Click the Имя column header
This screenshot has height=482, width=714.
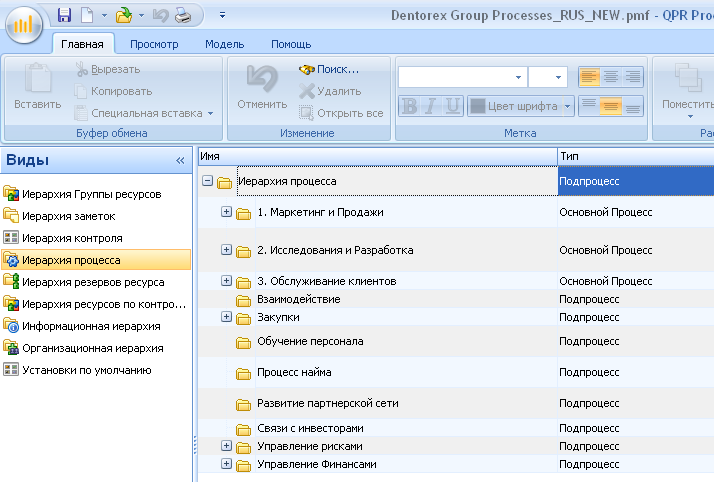point(377,156)
